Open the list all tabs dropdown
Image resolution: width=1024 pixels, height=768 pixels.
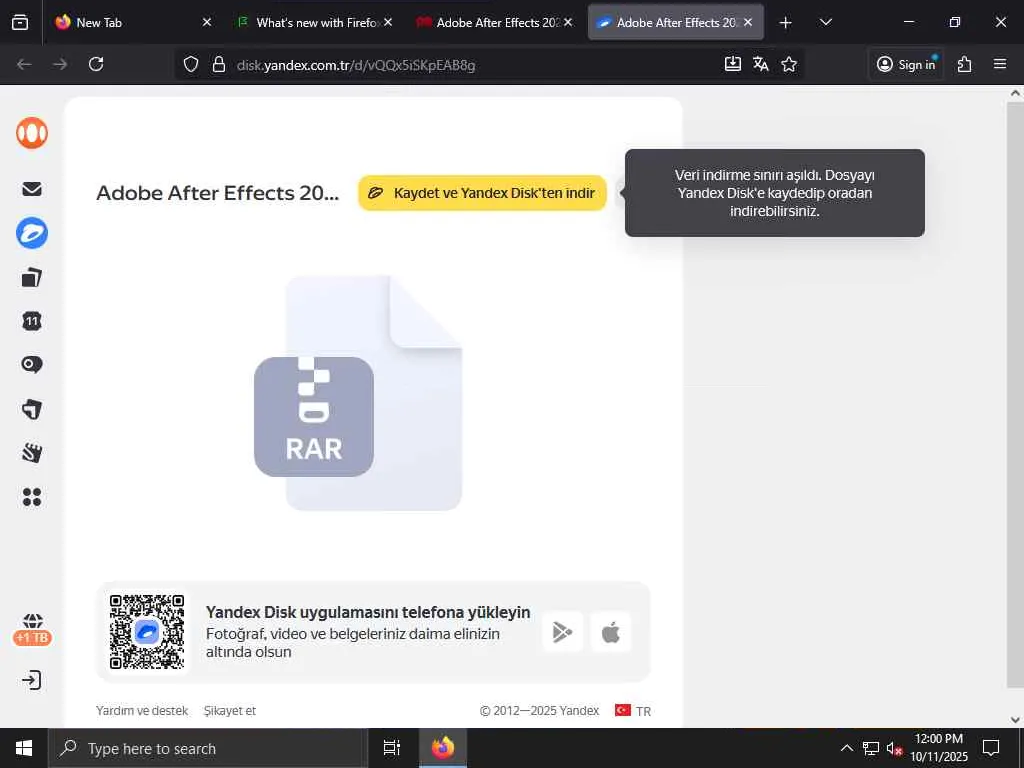(x=825, y=23)
